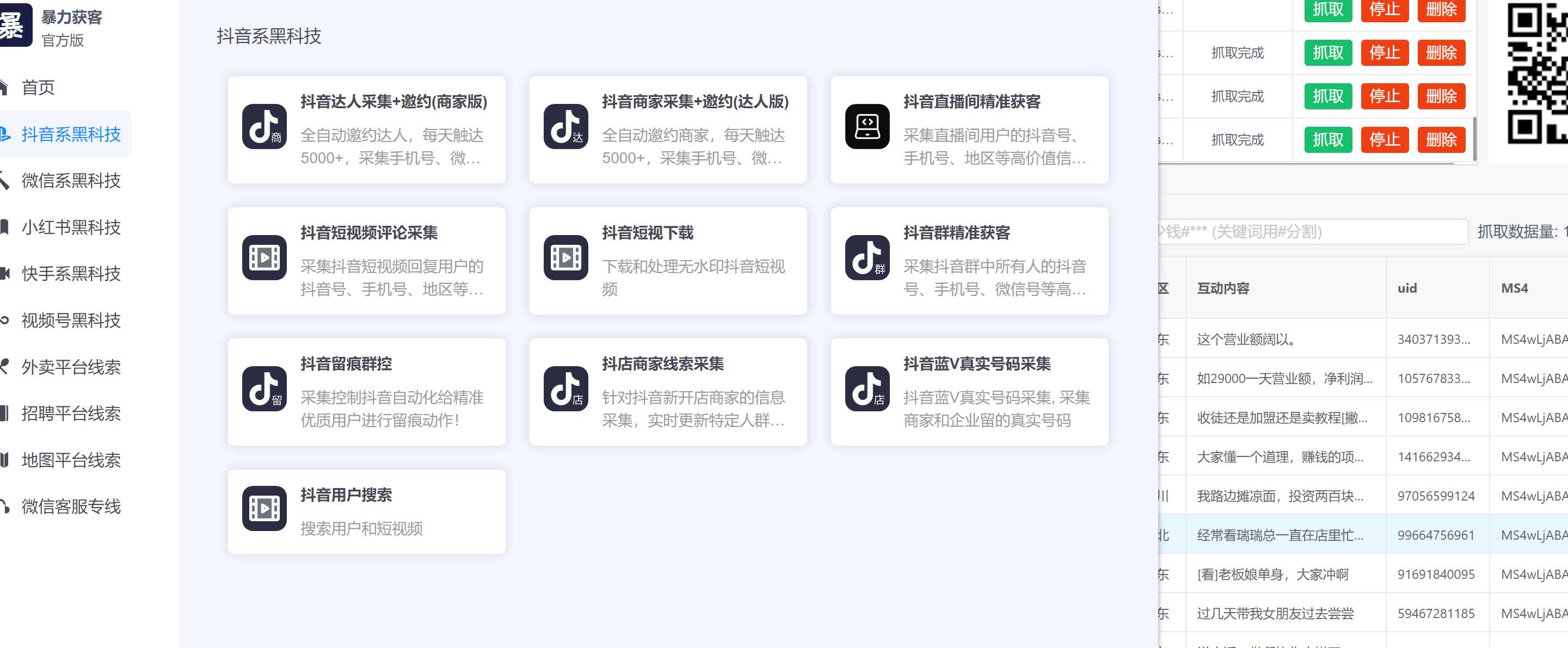
Task: Click 删除 on the 抓取完成 row
Action: point(1441,53)
